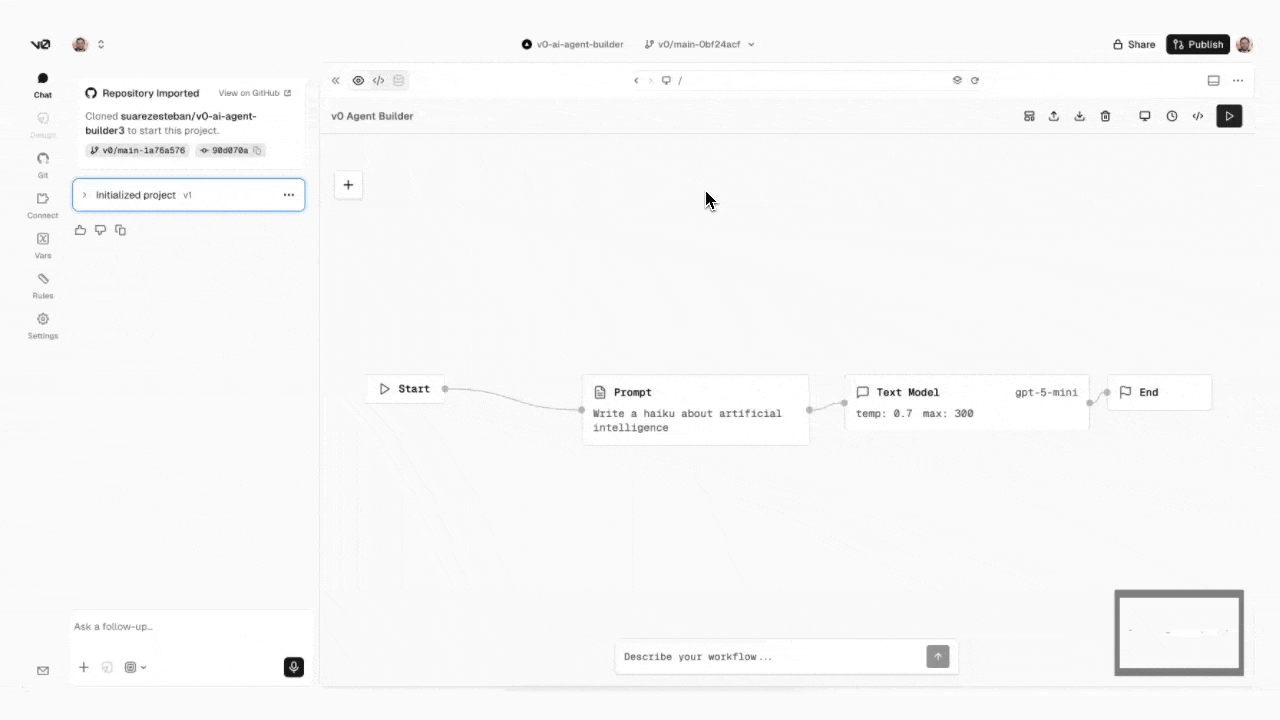Expand the Initialized project v1 entry
This screenshot has height=720, width=1280.
pos(84,195)
